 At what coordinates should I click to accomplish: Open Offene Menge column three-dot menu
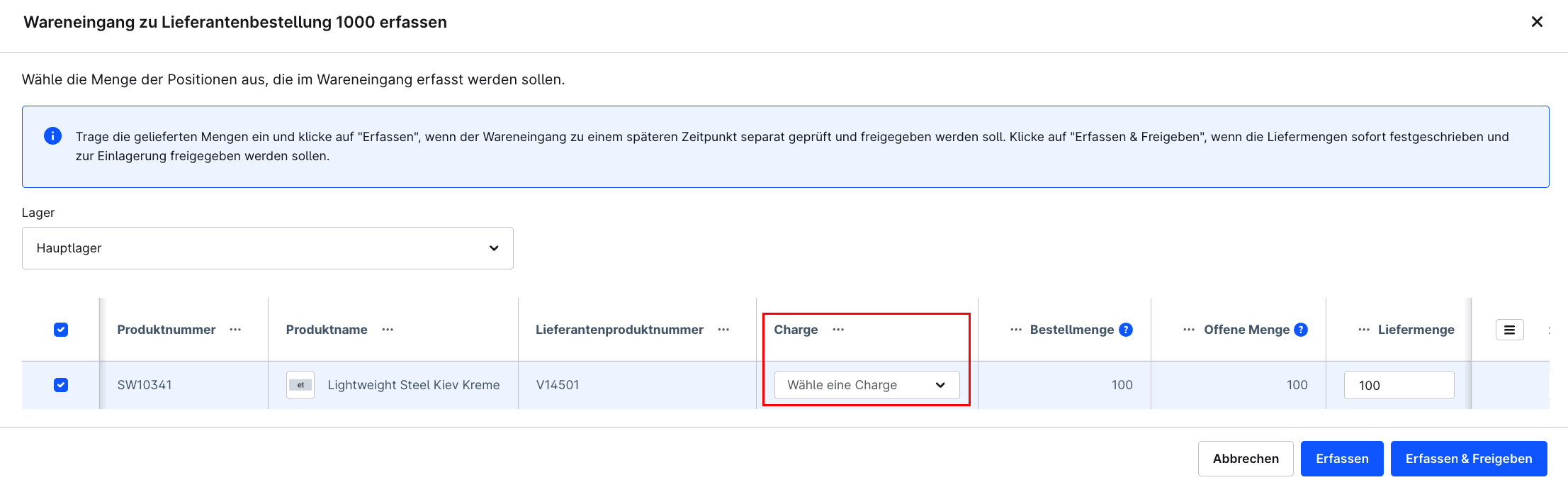pos(1189,330)
